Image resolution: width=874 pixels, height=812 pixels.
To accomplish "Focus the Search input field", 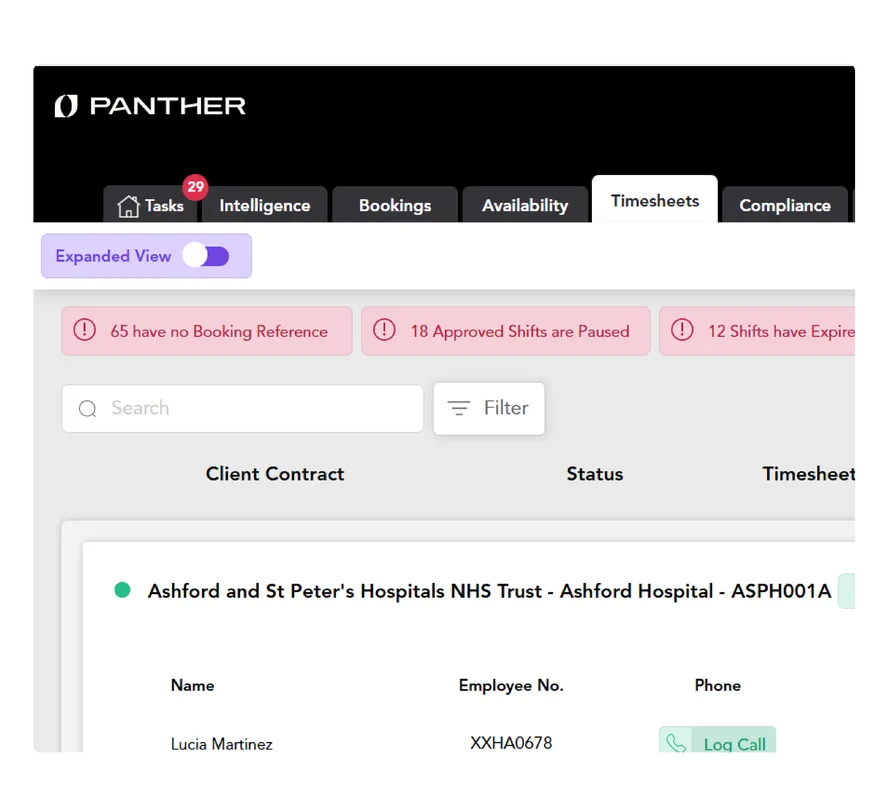I will pyautogui.click(x=242, y=409).
